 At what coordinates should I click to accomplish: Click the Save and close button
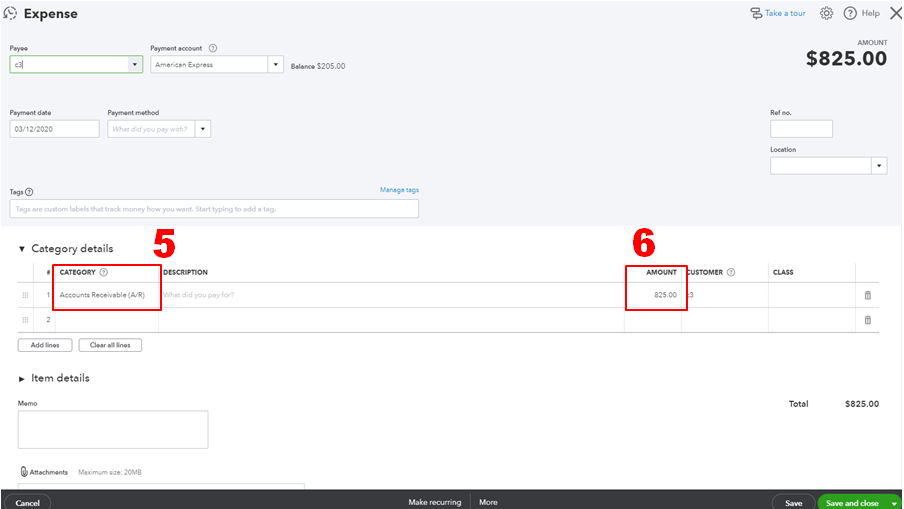852,503
